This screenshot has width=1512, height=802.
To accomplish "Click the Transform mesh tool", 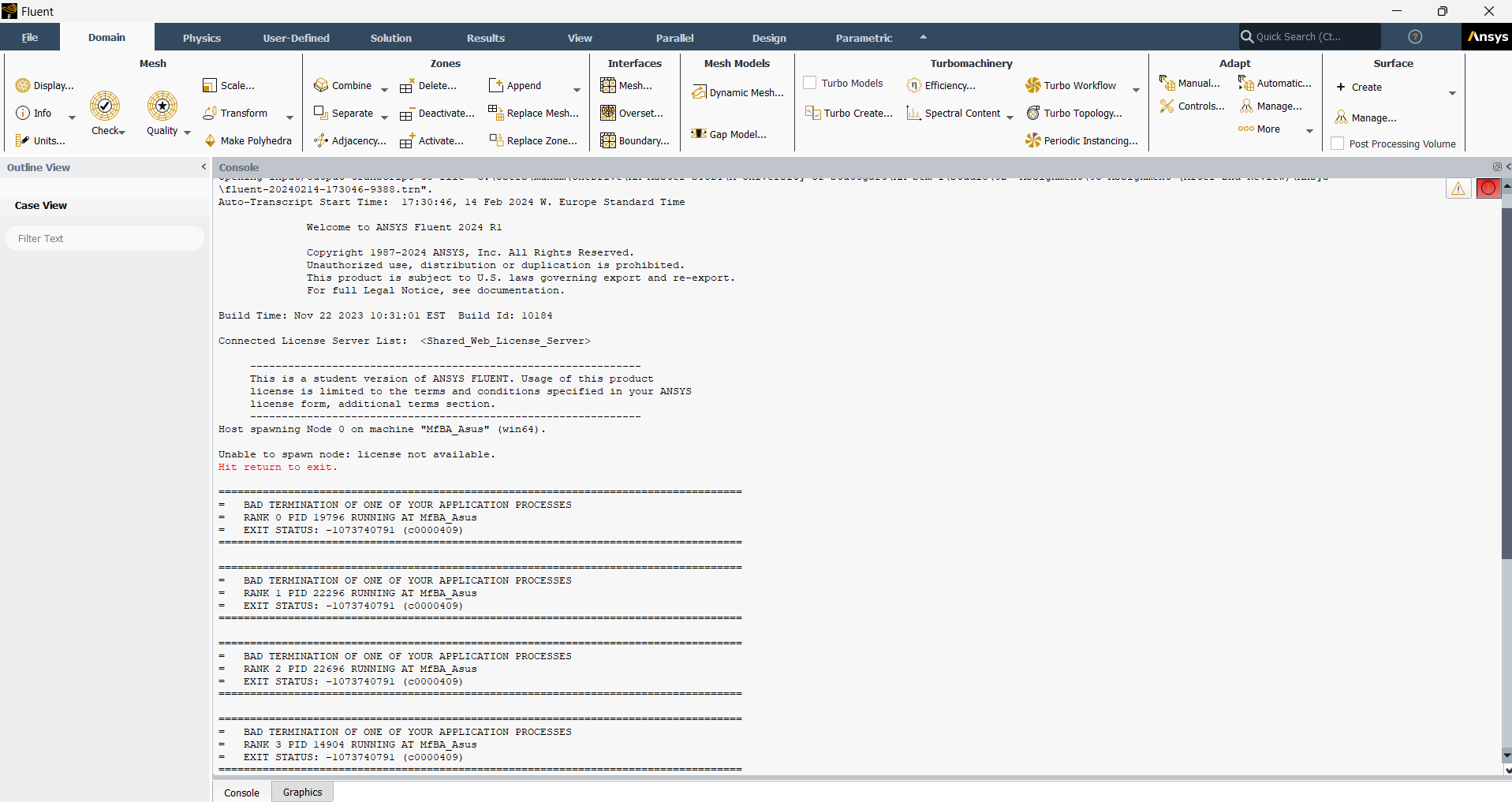I will (x=235, y=113).
